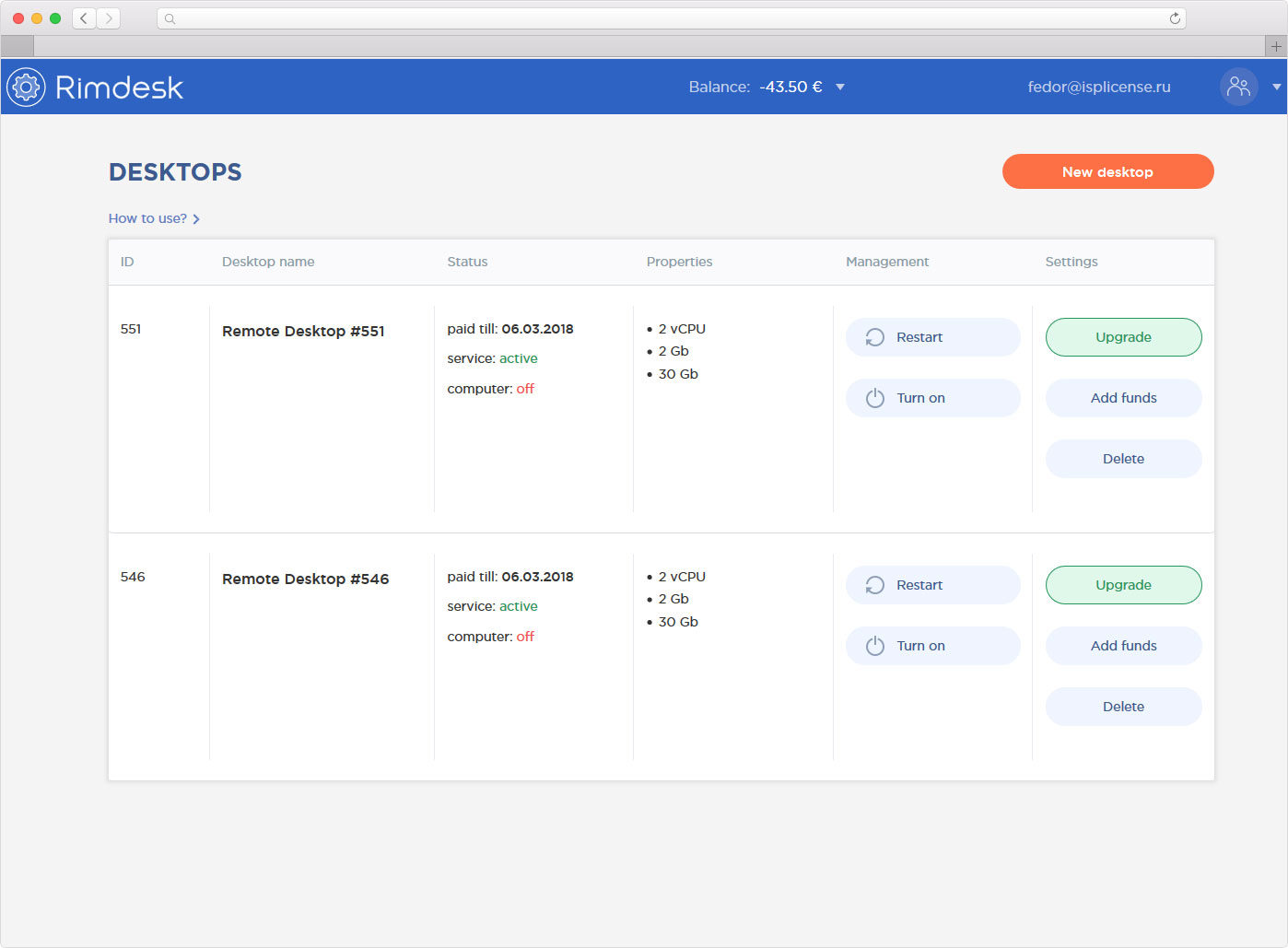Create a New desktop

coord(1107,171)
